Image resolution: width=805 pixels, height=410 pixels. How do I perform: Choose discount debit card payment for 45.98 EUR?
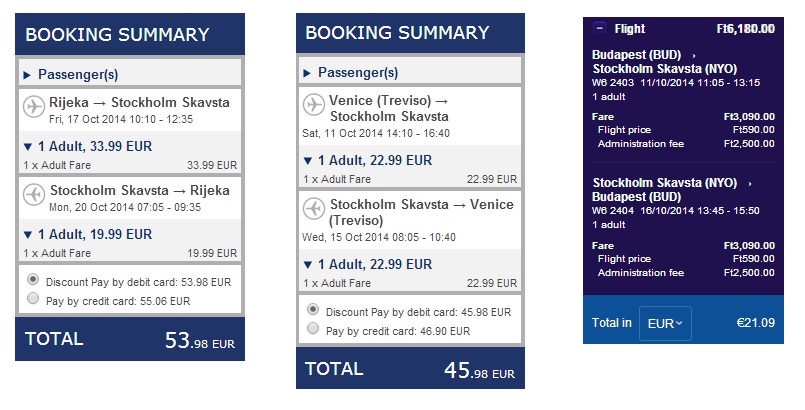click(x=314, y=310)
